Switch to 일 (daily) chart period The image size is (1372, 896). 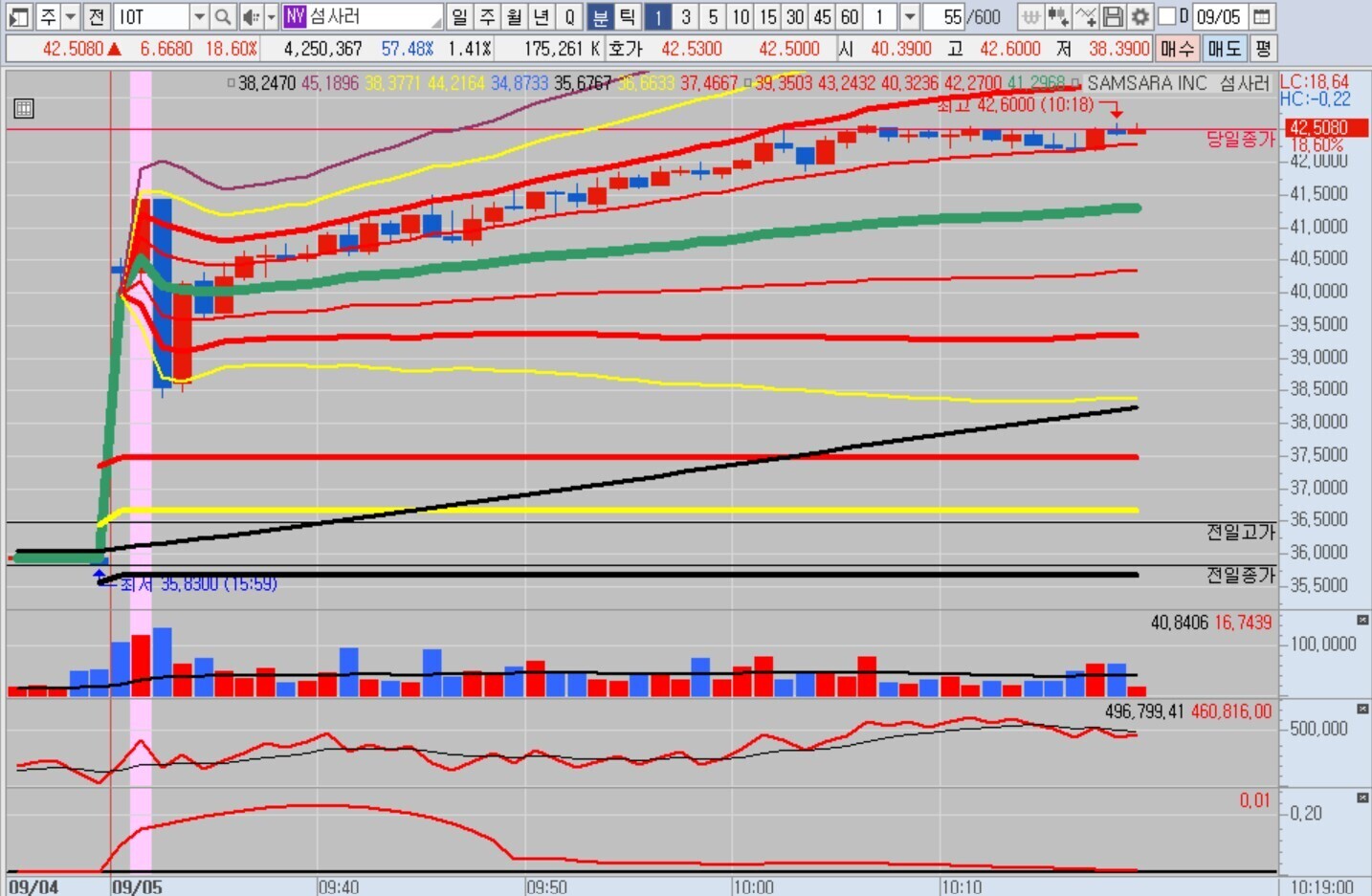point(459,16)
